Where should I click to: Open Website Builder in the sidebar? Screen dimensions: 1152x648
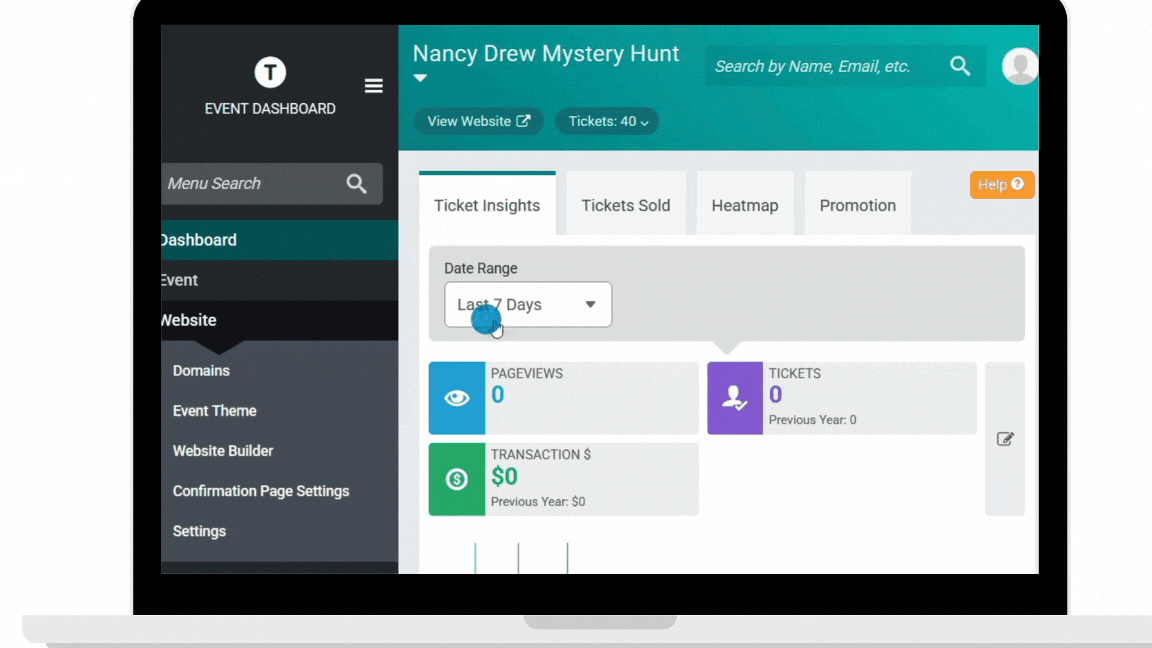click(223, 450)
